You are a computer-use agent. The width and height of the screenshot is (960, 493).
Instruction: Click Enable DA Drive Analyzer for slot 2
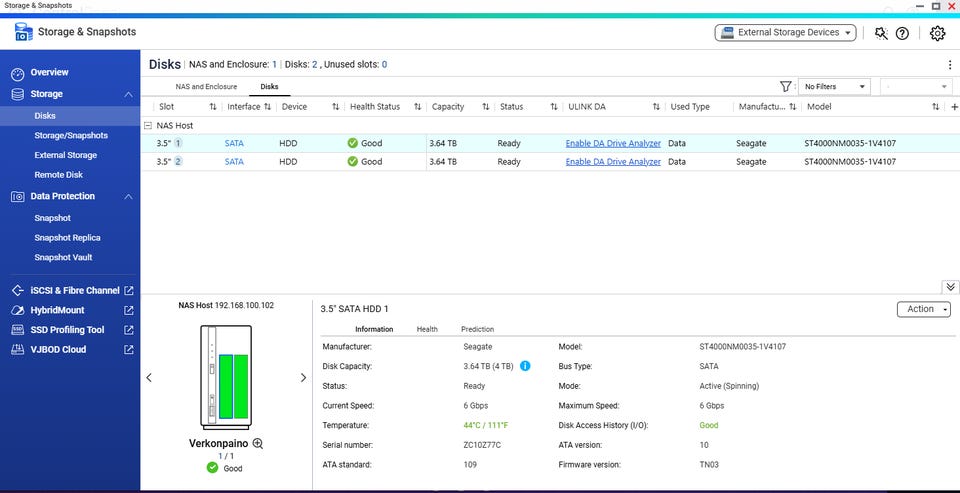(x=613, y=162)
